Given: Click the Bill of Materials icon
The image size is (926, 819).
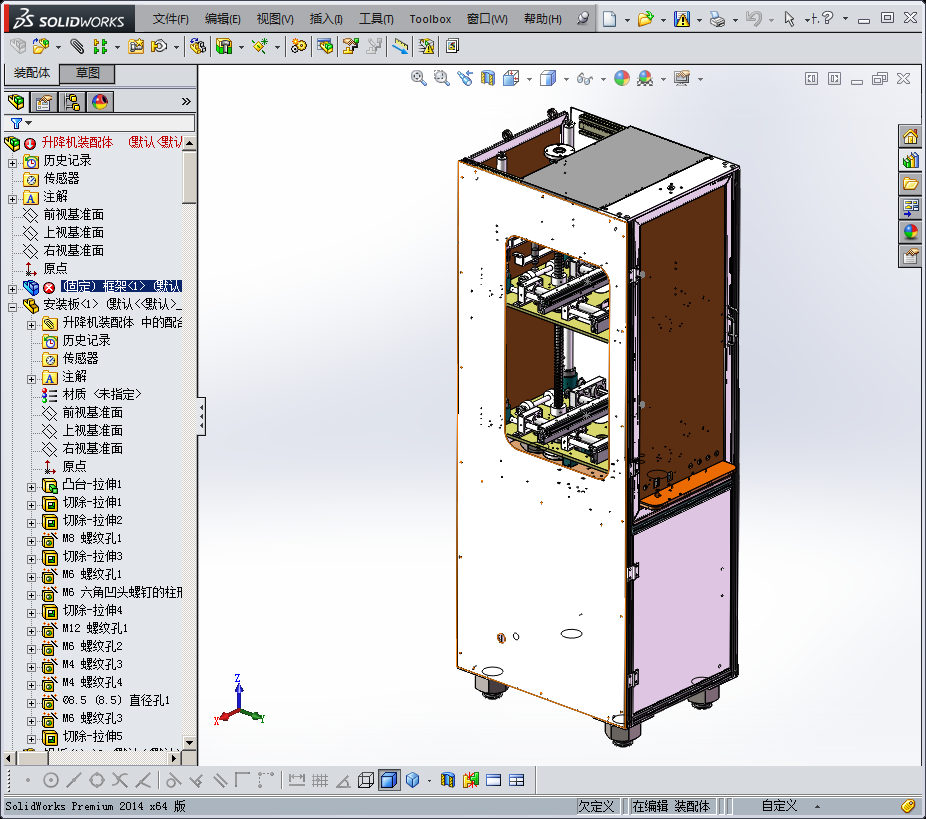Looking at the screenshot, I should (325, 46).
